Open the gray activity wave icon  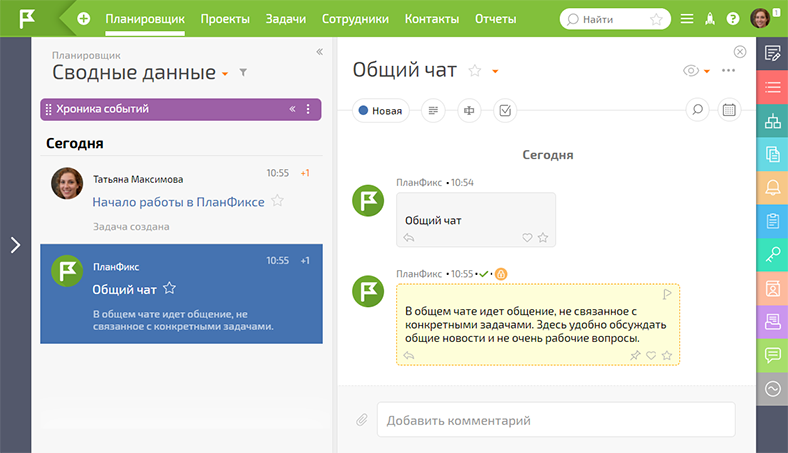772,389
